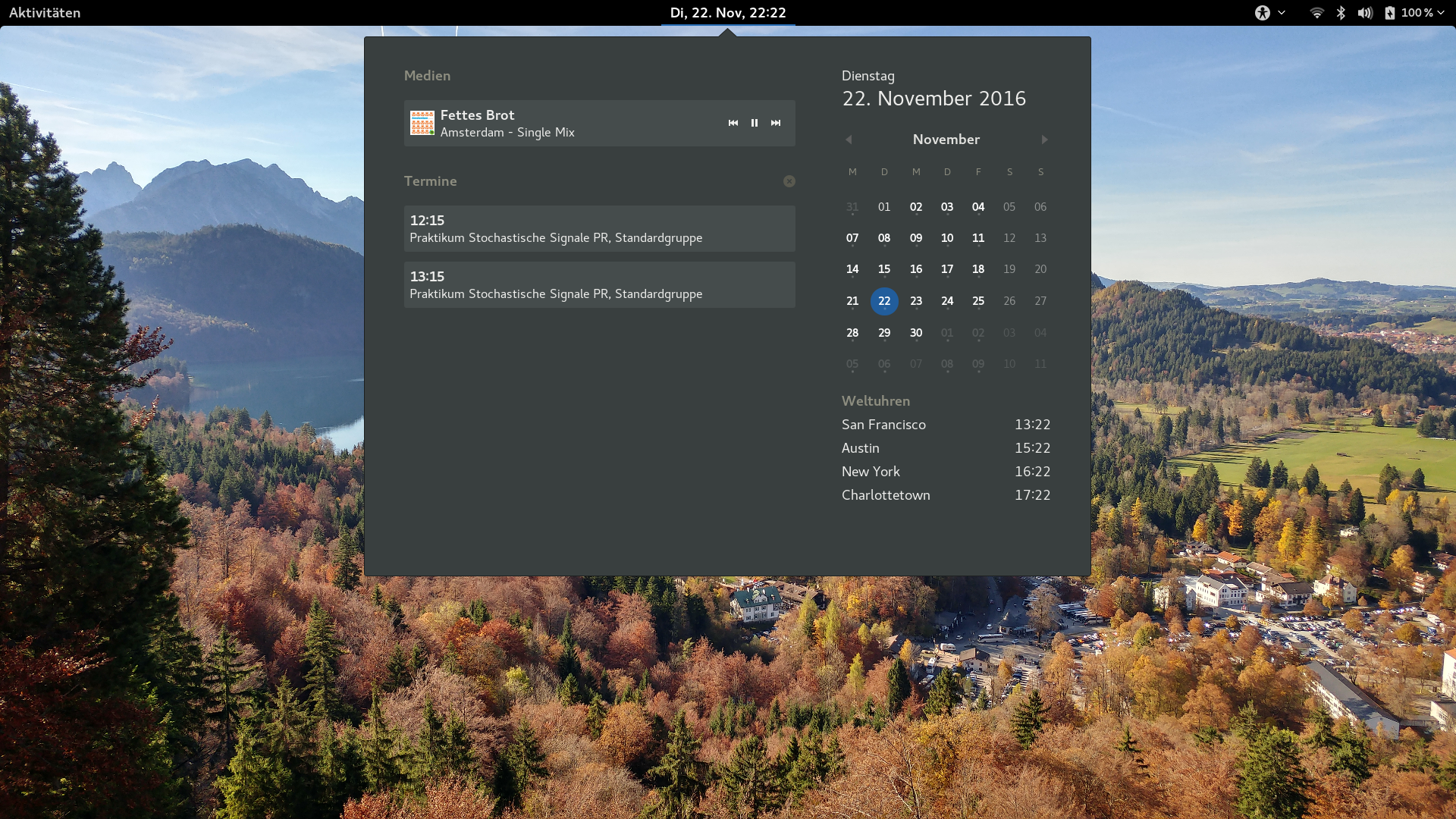
Task: Click the Medien section heading
Action: [427, 76]
